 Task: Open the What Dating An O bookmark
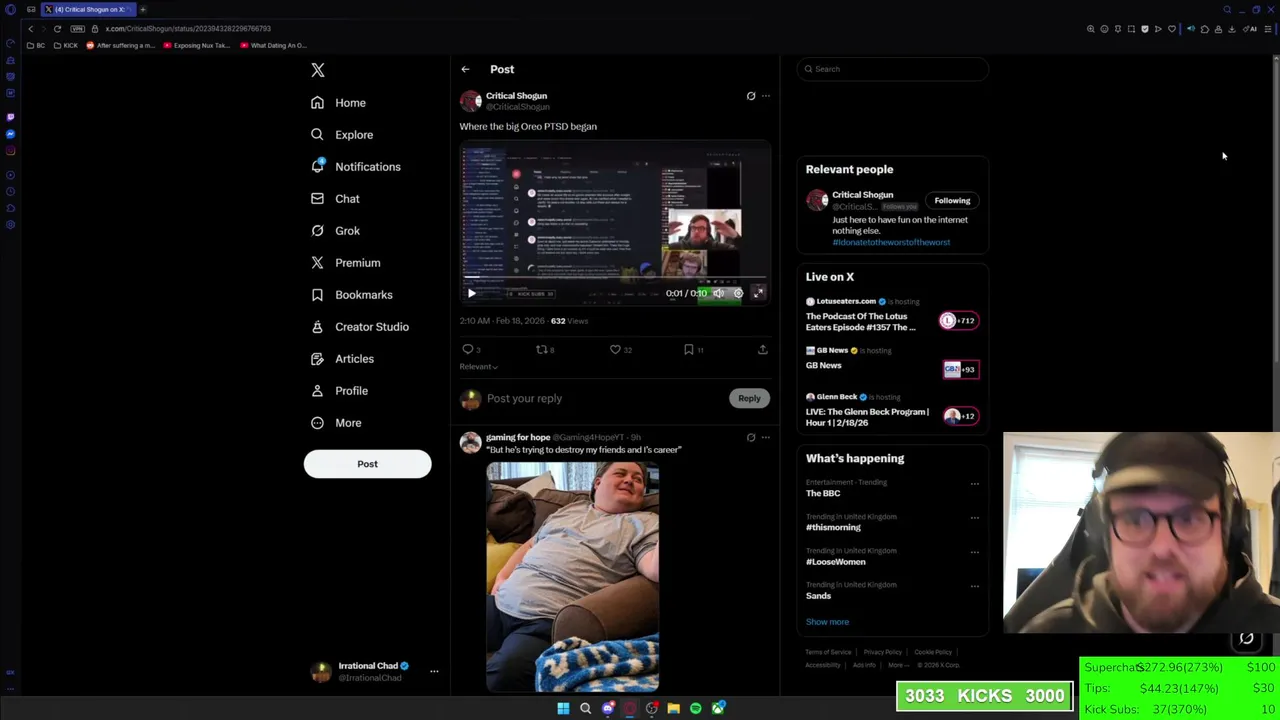click(274, 45)
